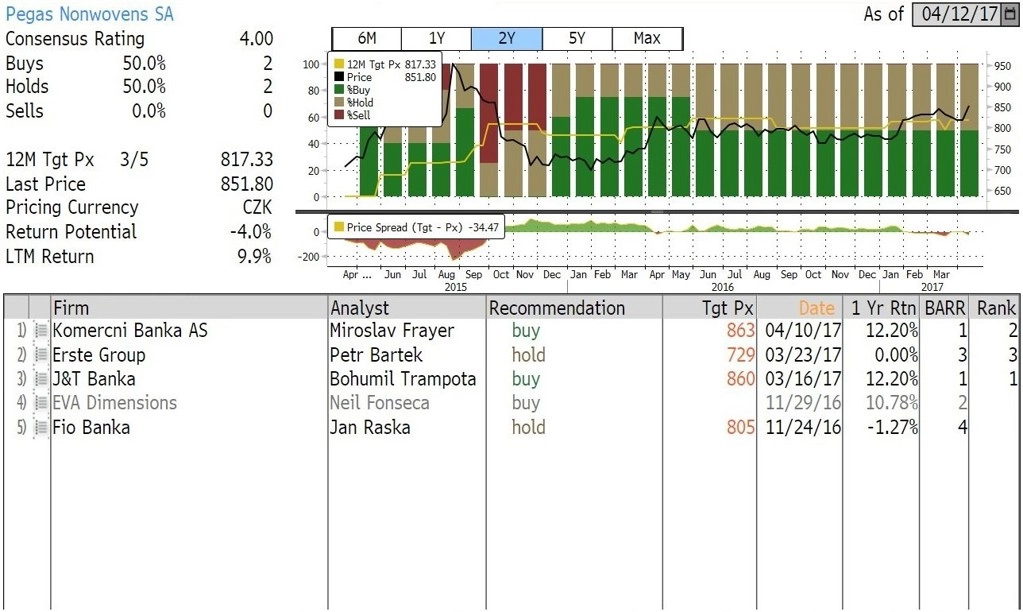Click the hold recommendation for Fio Banka

[528, 428]
